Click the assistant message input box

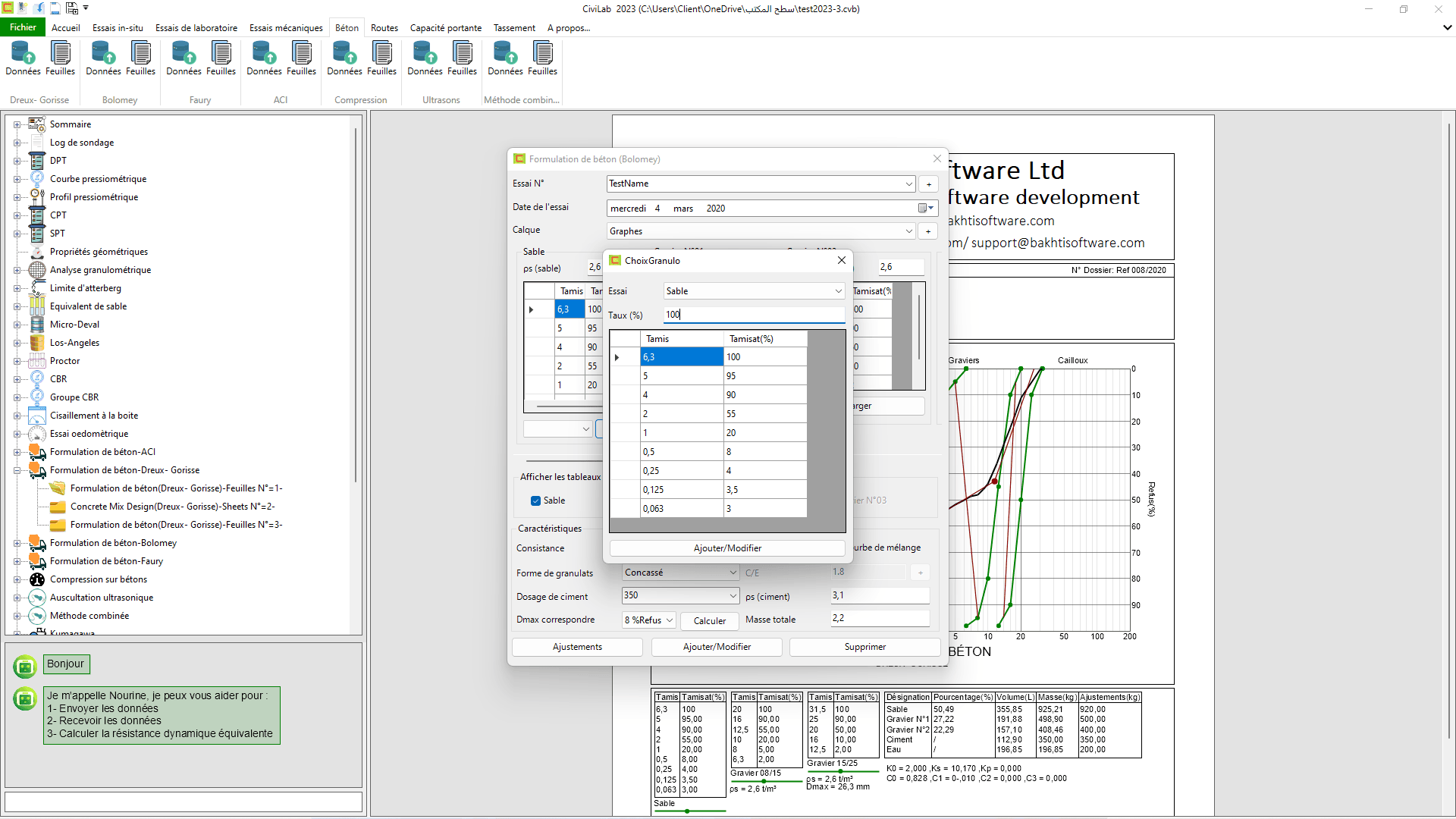[184, 802]
